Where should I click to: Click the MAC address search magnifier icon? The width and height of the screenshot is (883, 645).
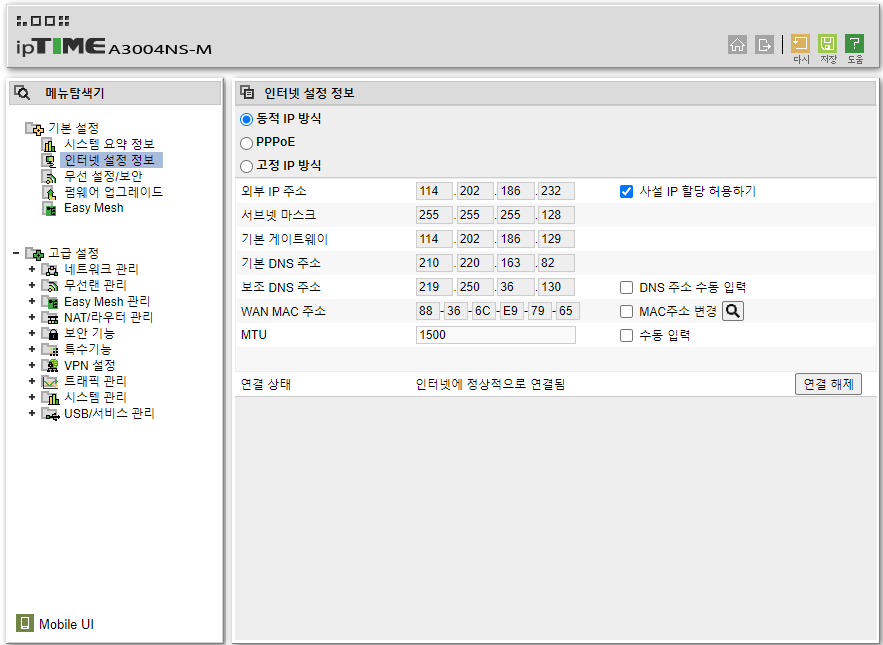pyautogui.click(x=733, y=311)
